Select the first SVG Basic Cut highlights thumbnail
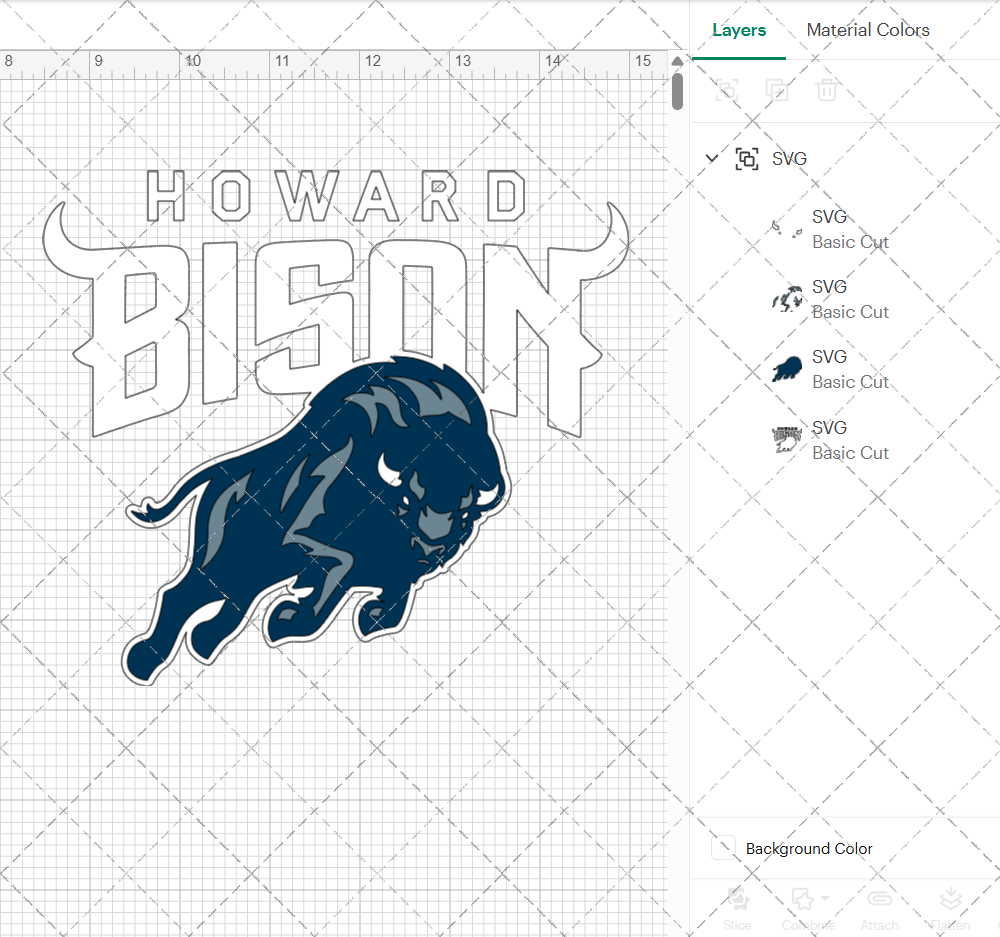 pyautogui.click(x=787, y=229)
